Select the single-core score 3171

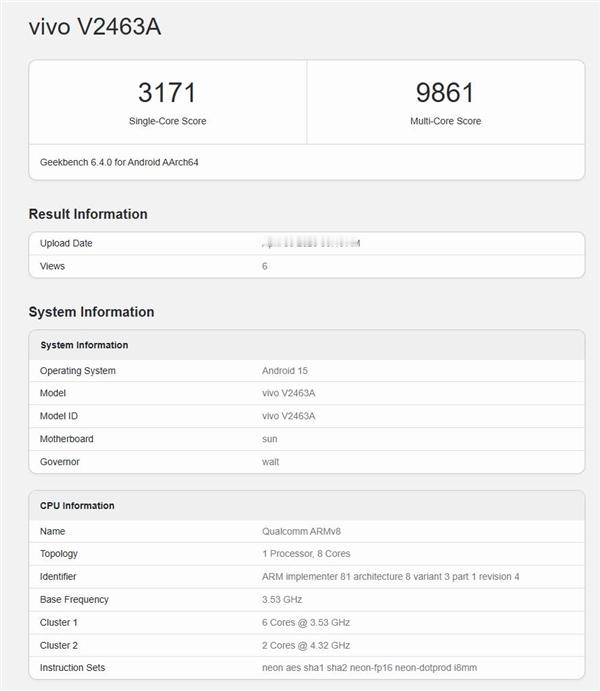tap(167, 93)
